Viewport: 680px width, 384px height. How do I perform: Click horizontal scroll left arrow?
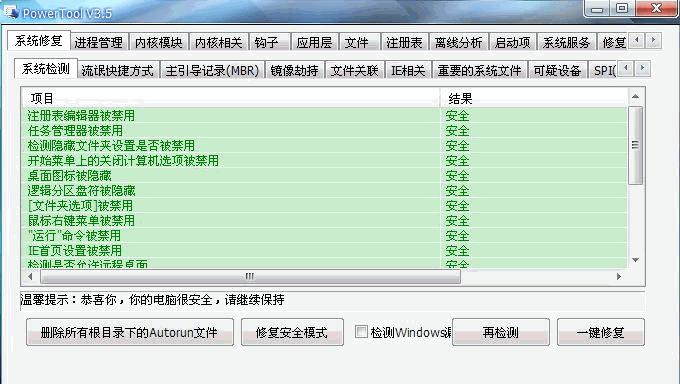click(x=30, y=276)
